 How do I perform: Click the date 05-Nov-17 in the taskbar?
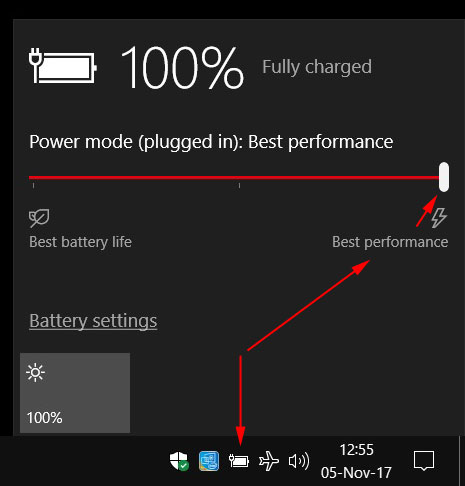click(x=356, y=473)
